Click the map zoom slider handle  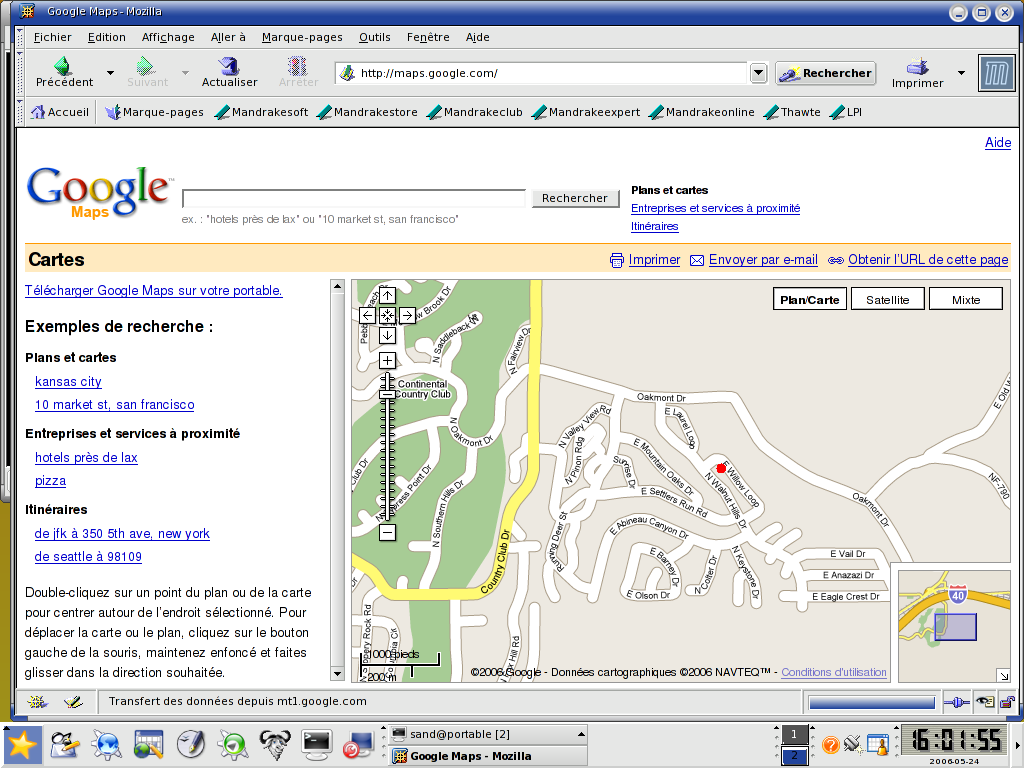click(x=387, y=394)
